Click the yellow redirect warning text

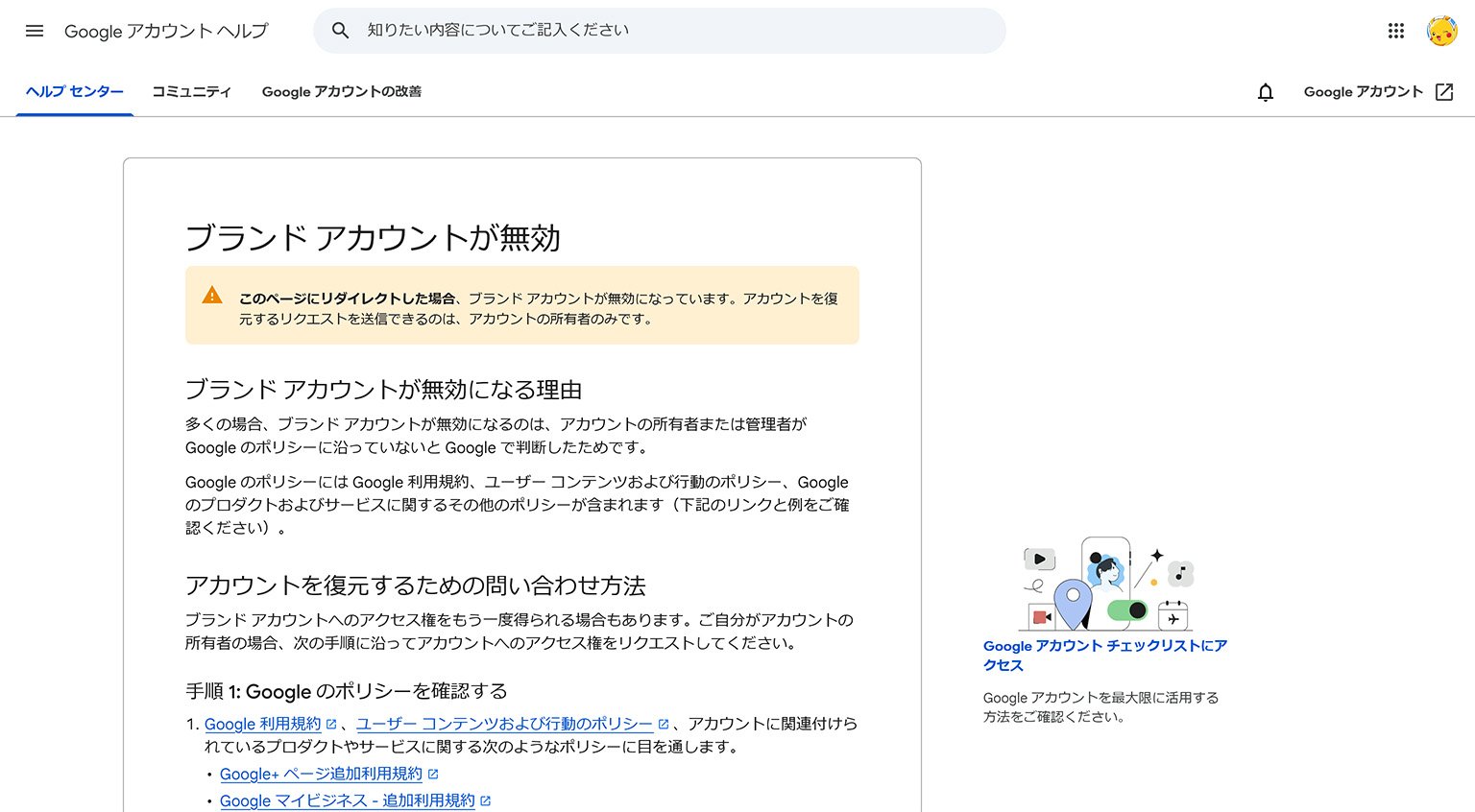[x=539, y=308]
